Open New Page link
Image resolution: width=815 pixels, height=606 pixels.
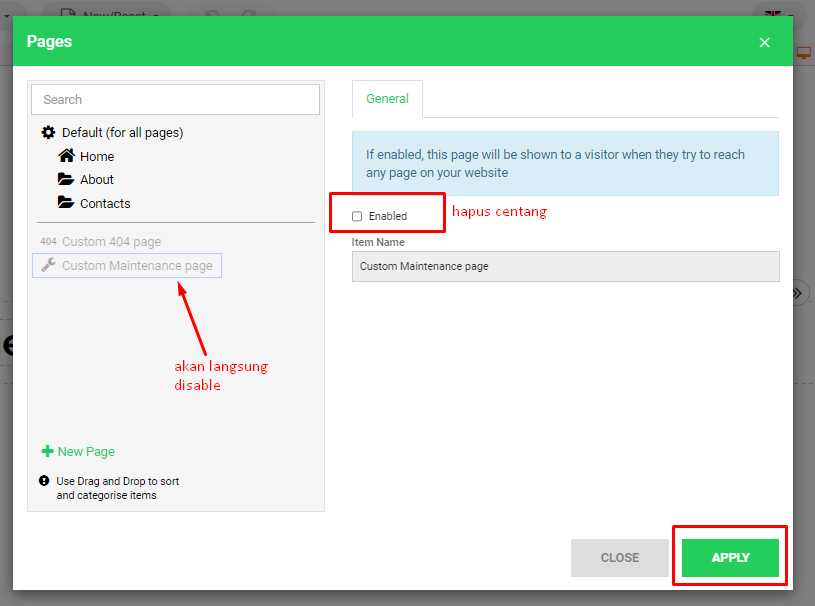coord(86,451)
